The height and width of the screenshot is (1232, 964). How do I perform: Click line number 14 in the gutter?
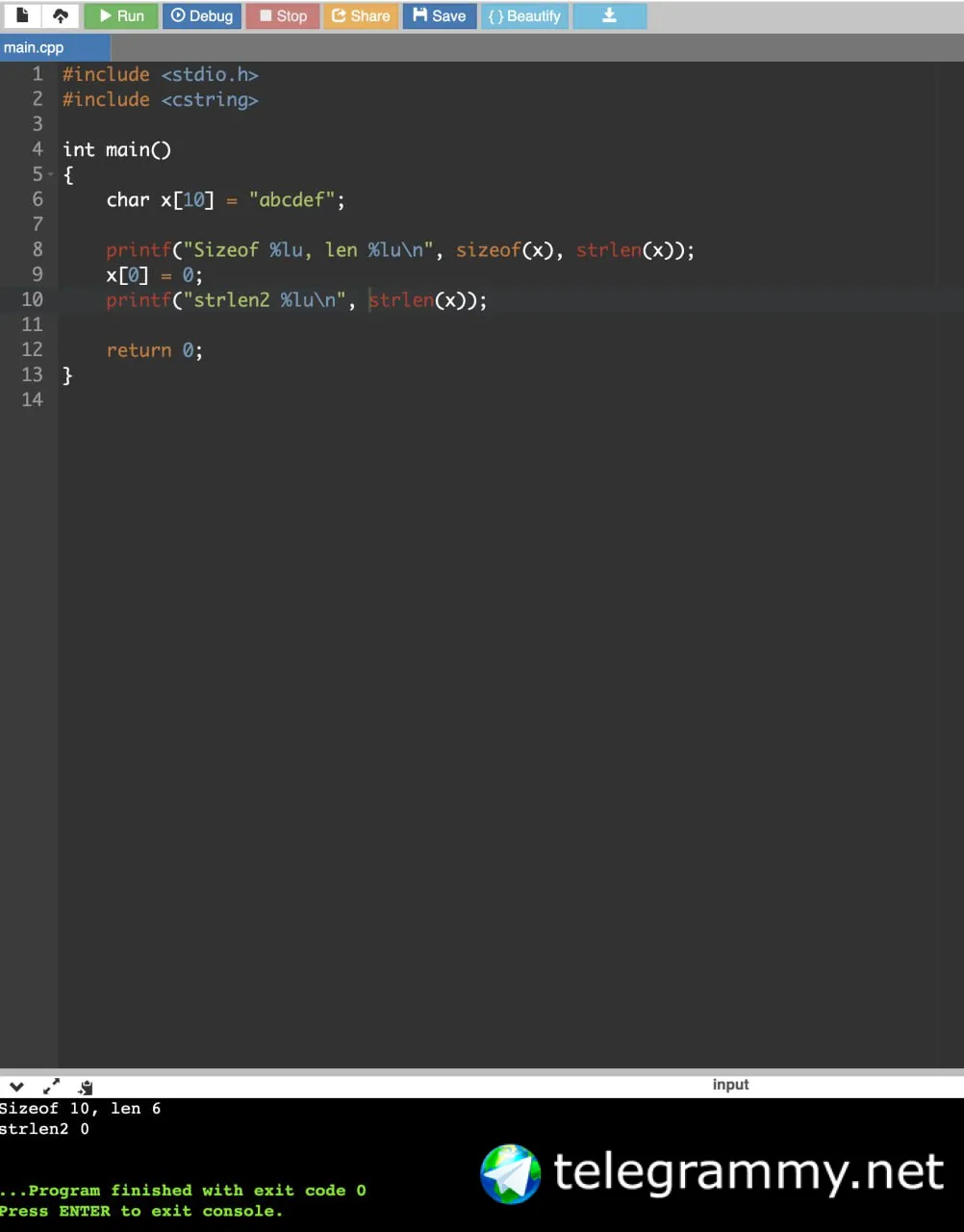32,399
